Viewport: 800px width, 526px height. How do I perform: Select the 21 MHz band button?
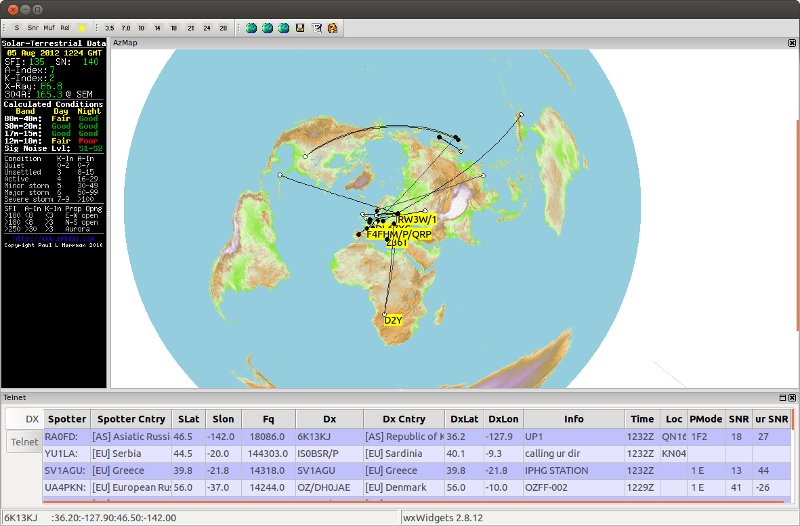(190, 28)
